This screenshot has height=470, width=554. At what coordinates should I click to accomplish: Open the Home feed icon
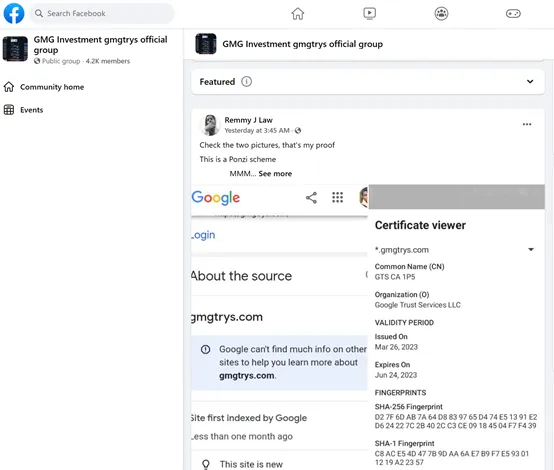pos(297,14)
